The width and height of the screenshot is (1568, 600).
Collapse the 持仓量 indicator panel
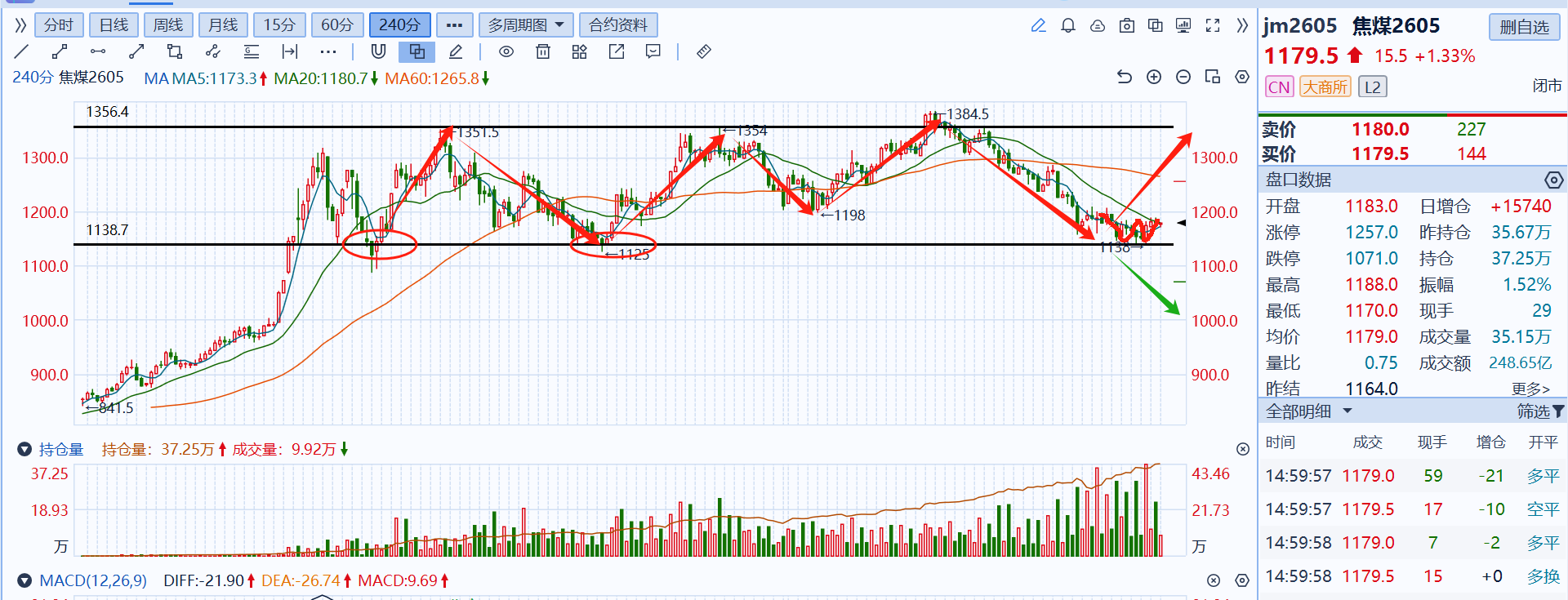pyautogui.click(x=24, y=450)
